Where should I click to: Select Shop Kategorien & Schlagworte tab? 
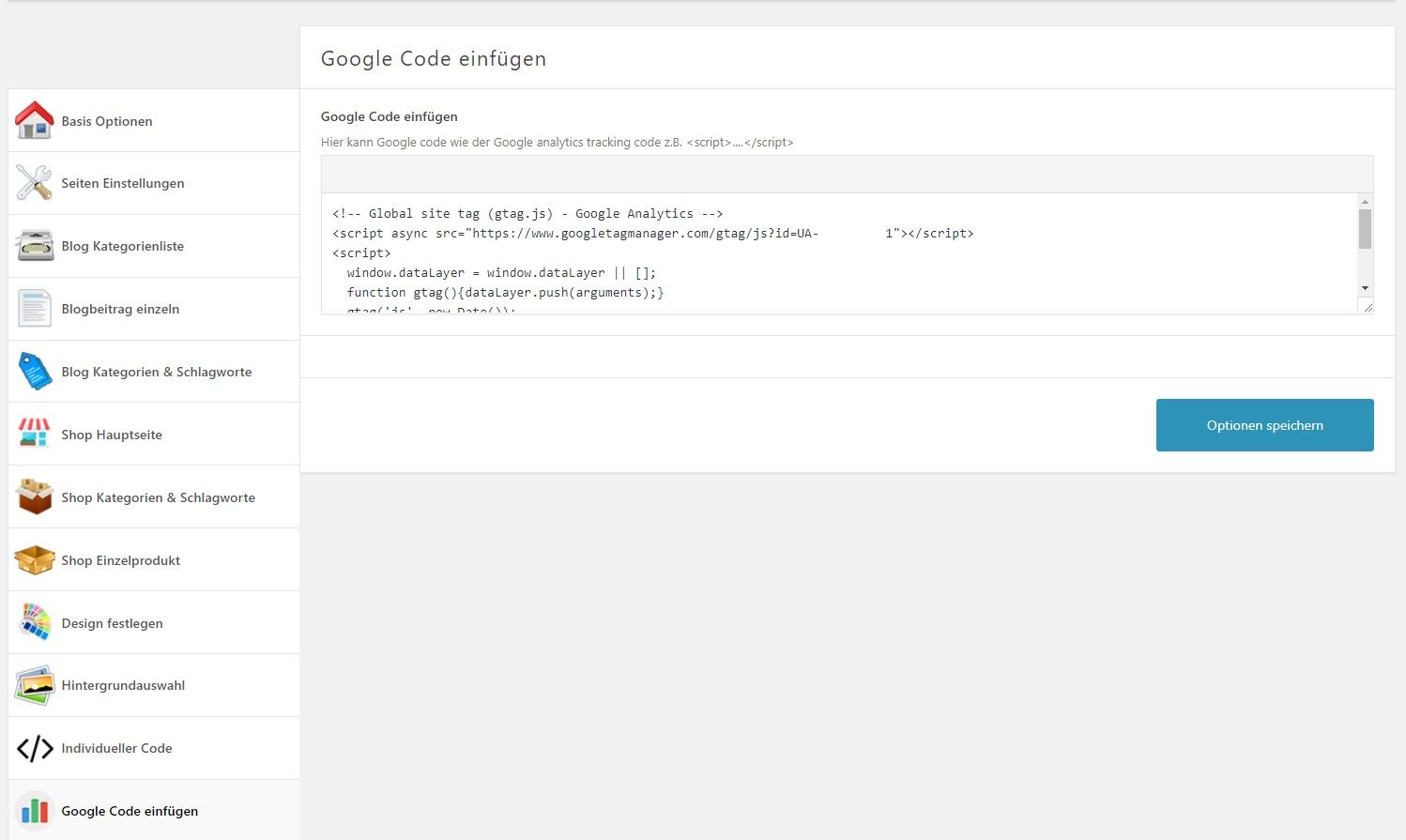[x=154, y=496]
